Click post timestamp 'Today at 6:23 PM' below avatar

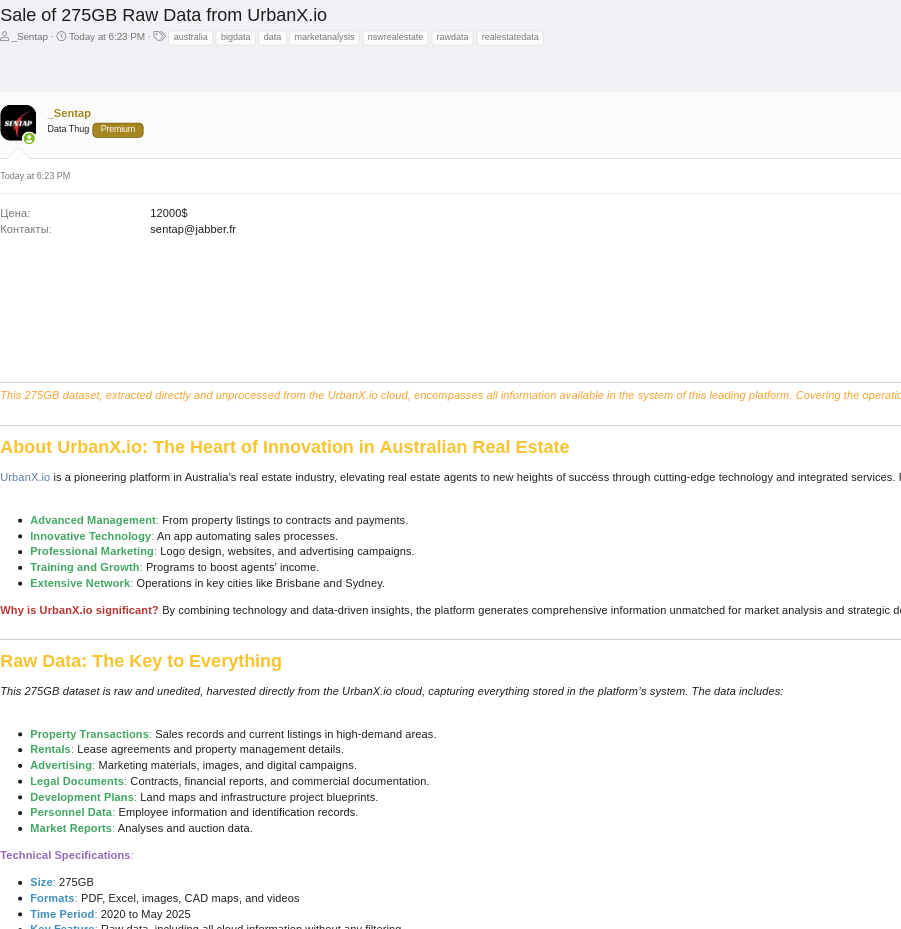coord(35,176)
